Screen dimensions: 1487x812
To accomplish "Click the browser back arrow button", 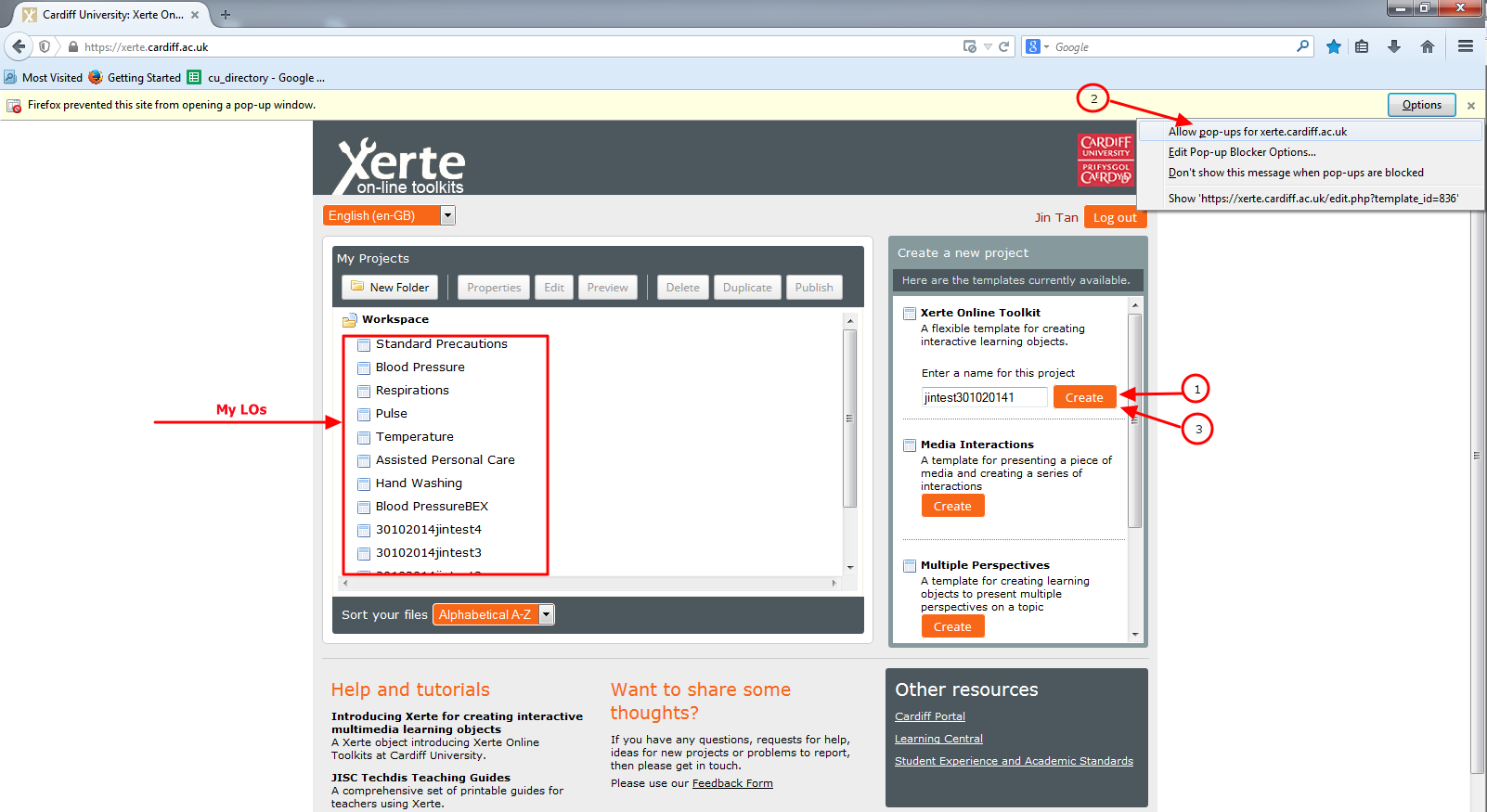I will [x=19, y=46].
